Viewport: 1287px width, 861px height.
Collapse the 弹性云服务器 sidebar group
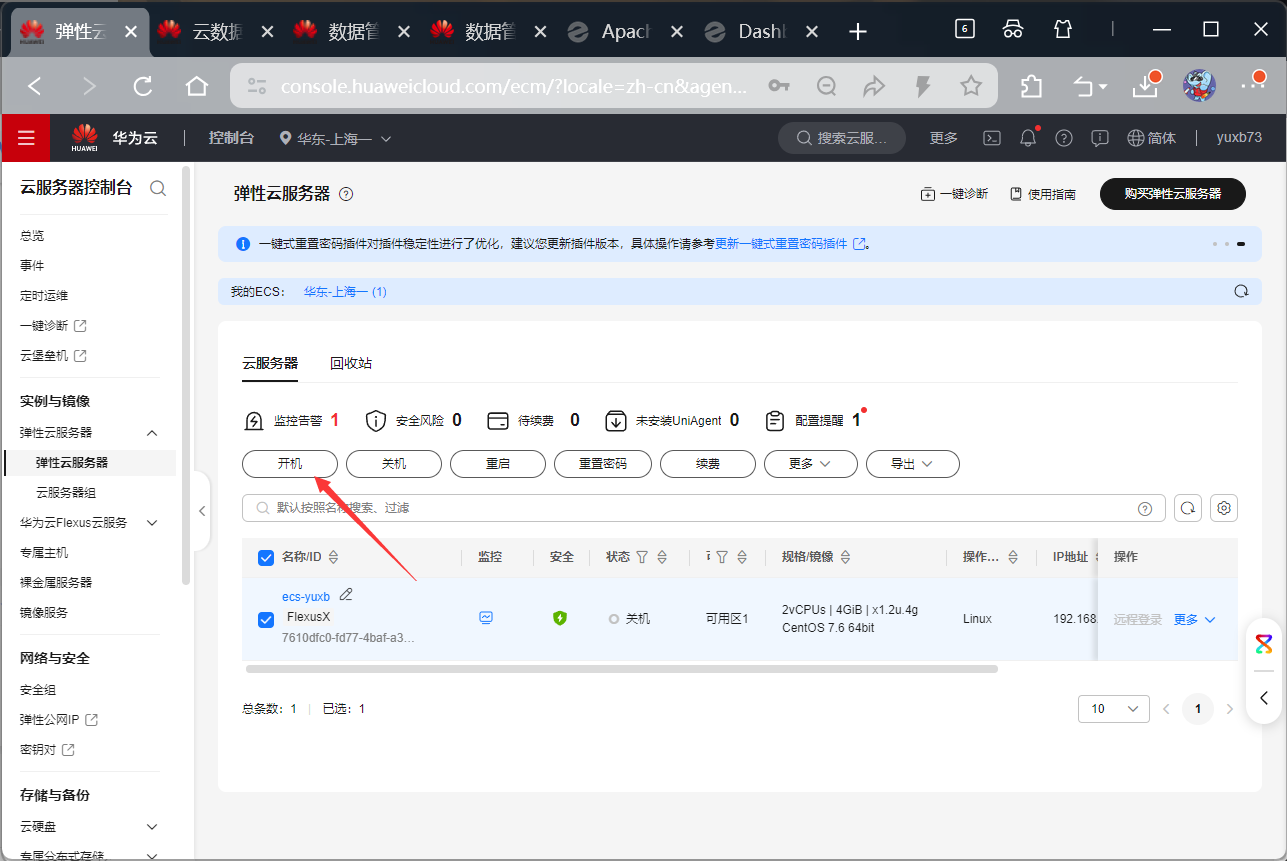pyautogui.click(x=152, y=433)
